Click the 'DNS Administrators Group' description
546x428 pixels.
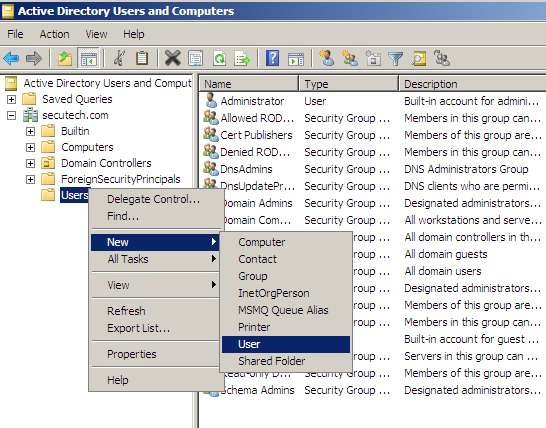click(466, 169)
